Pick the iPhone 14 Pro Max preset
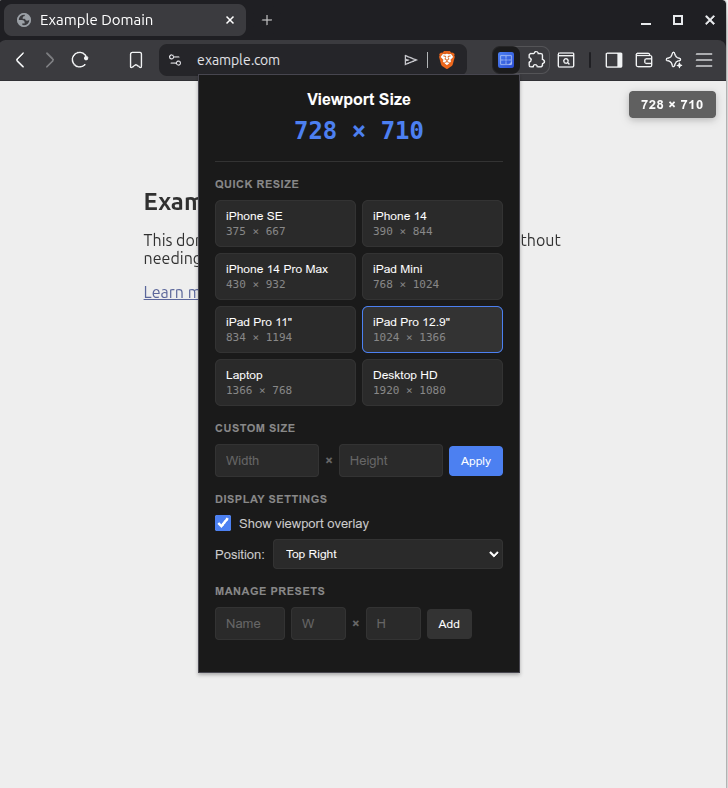 tap(285, 276)
